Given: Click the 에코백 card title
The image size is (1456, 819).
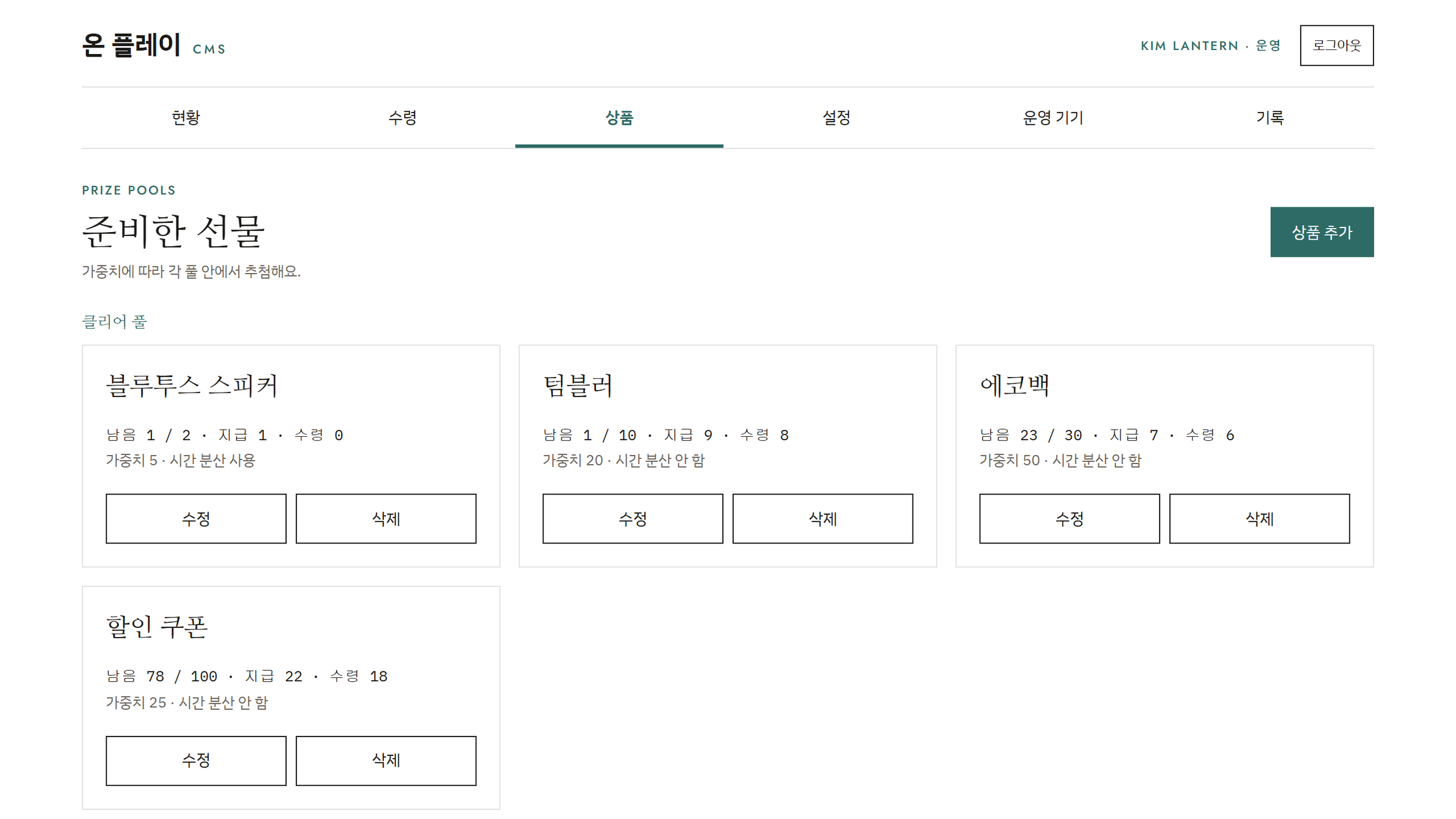Looking at the screenshot, I should 1015,385.
